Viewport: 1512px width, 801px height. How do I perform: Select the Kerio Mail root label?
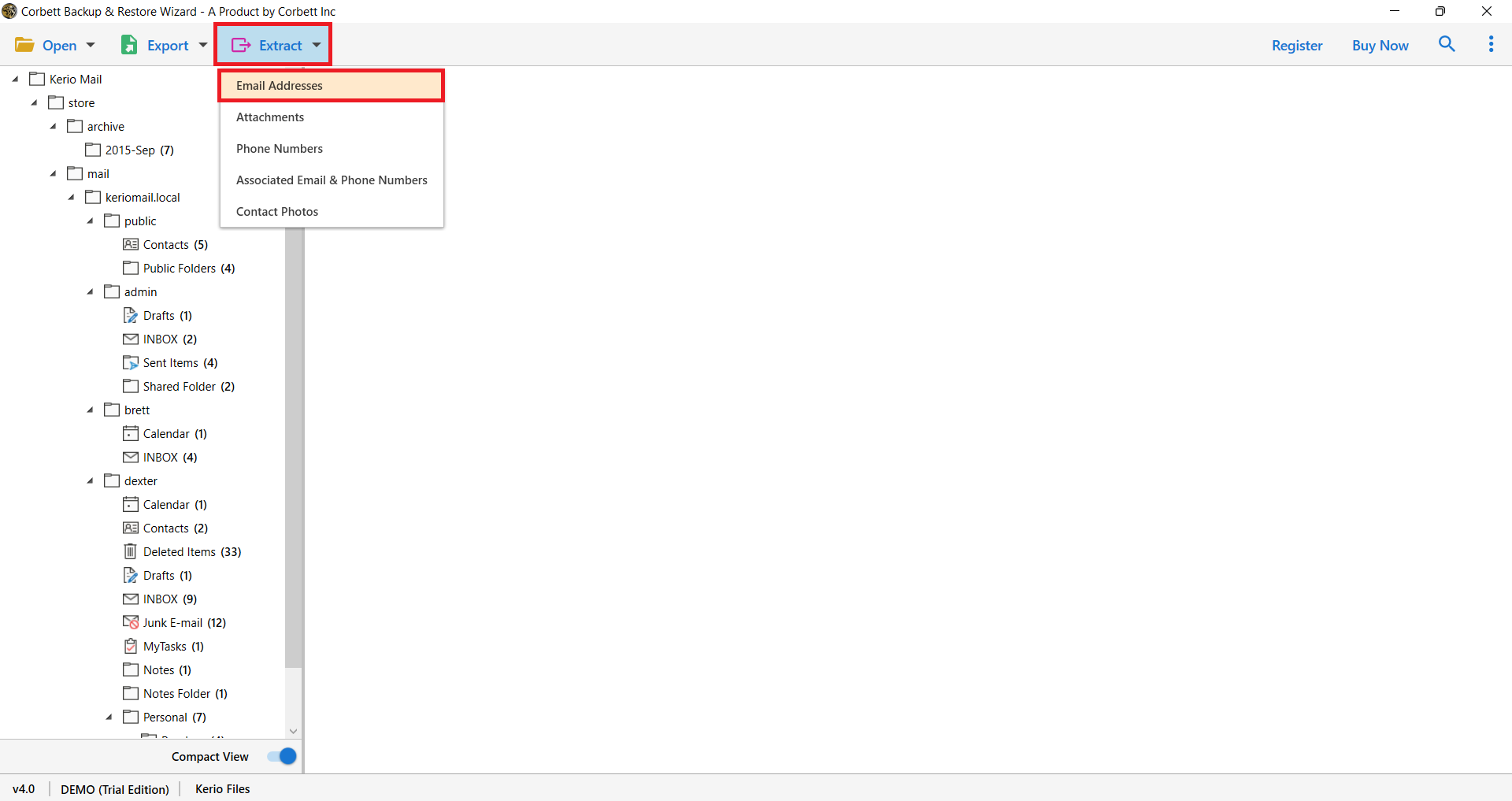tap(76, 79)
